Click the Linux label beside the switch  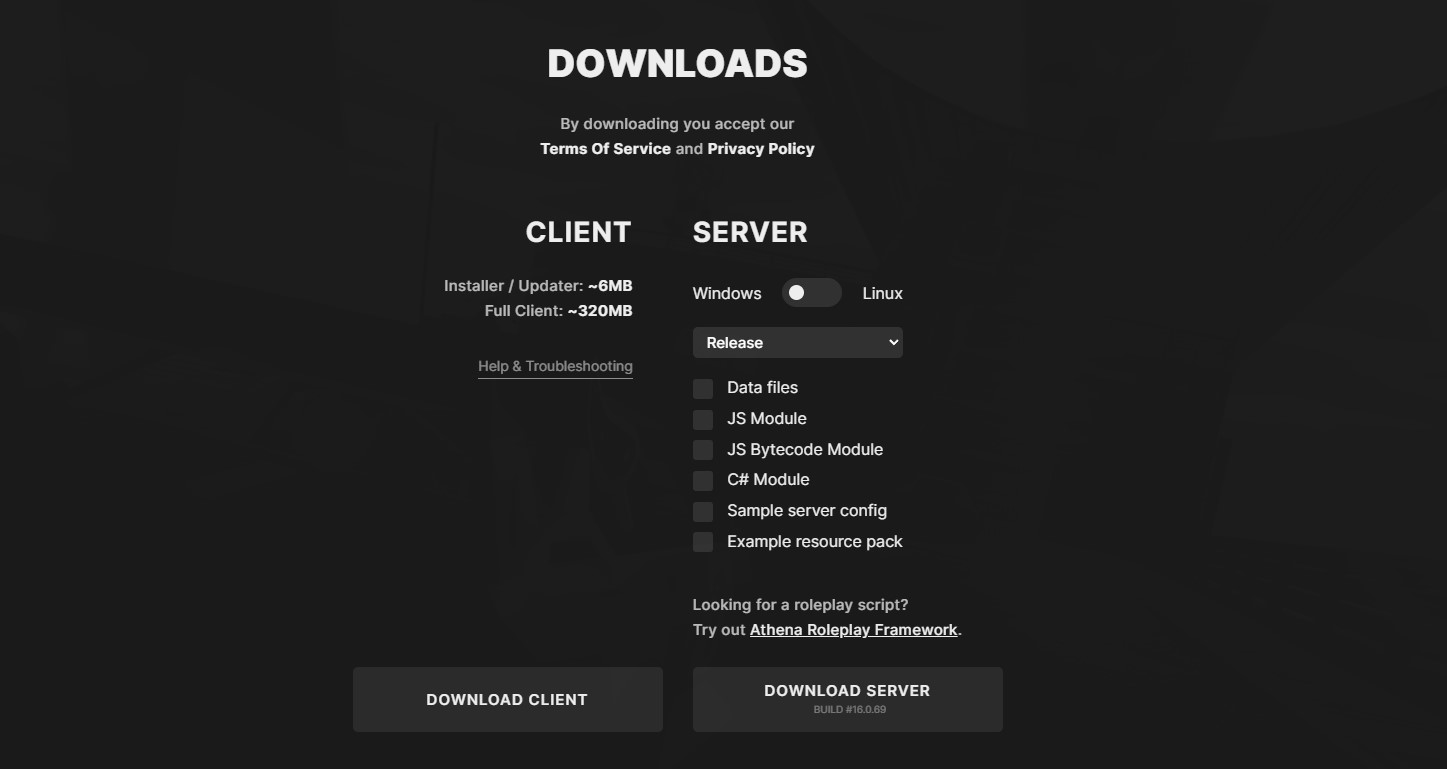(882, 293)
